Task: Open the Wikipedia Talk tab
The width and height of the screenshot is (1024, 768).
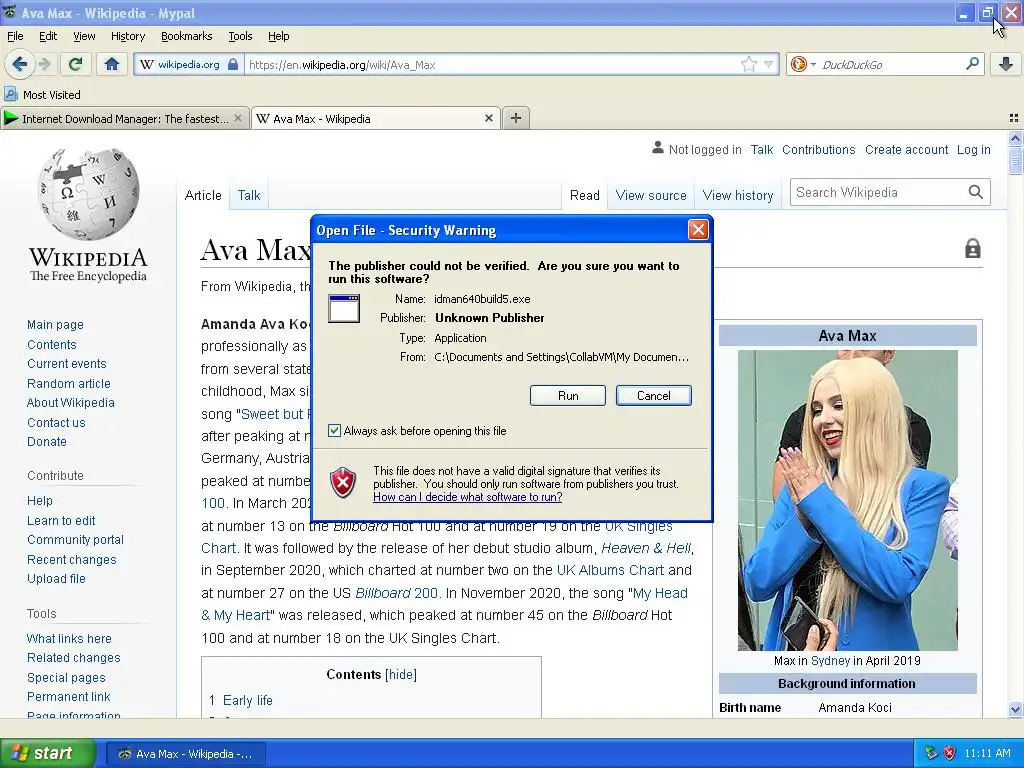Action: (x=249, y=195)
